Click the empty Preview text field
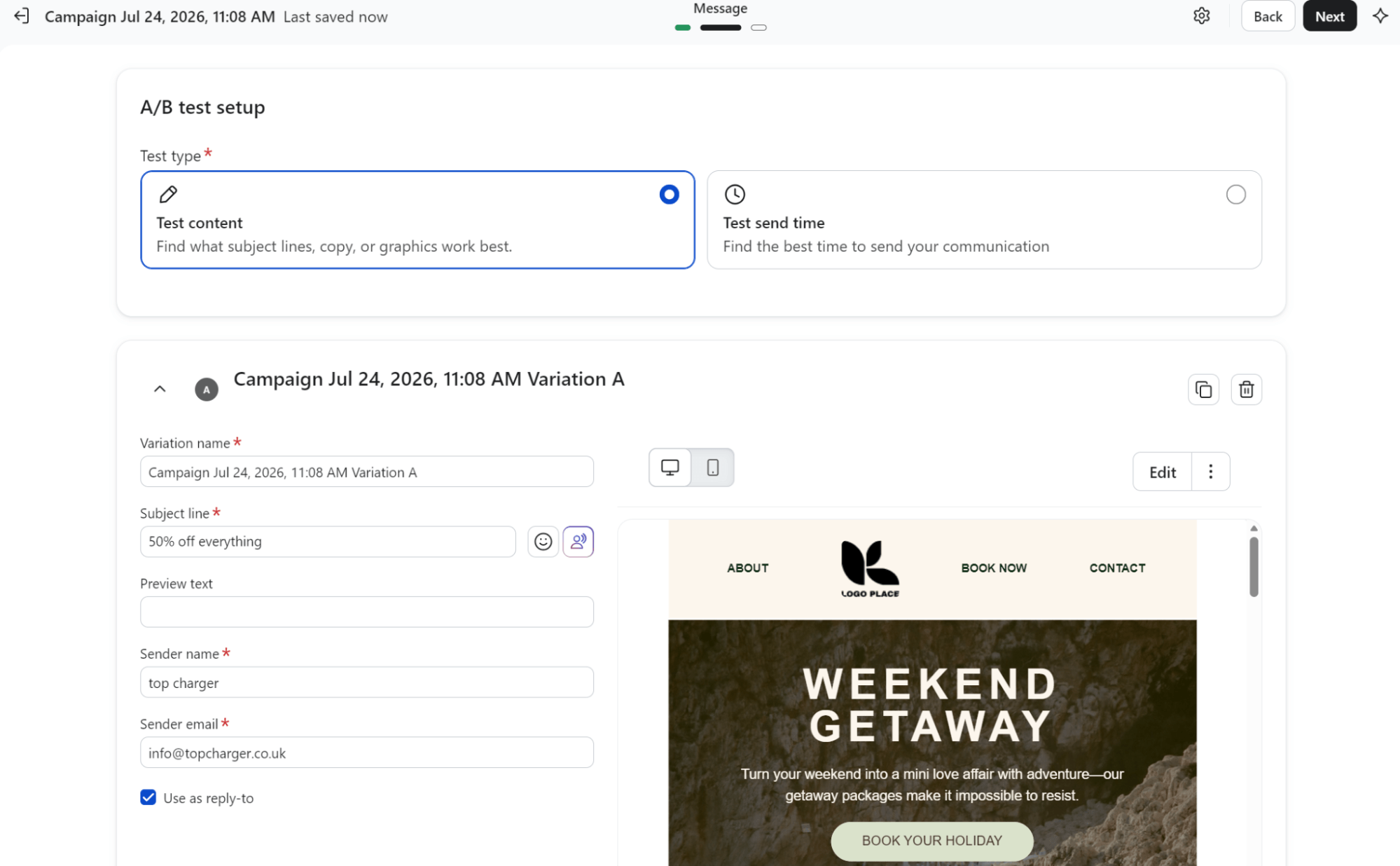The height and width of the screenshot is (866, 1400). coord(366,612)
